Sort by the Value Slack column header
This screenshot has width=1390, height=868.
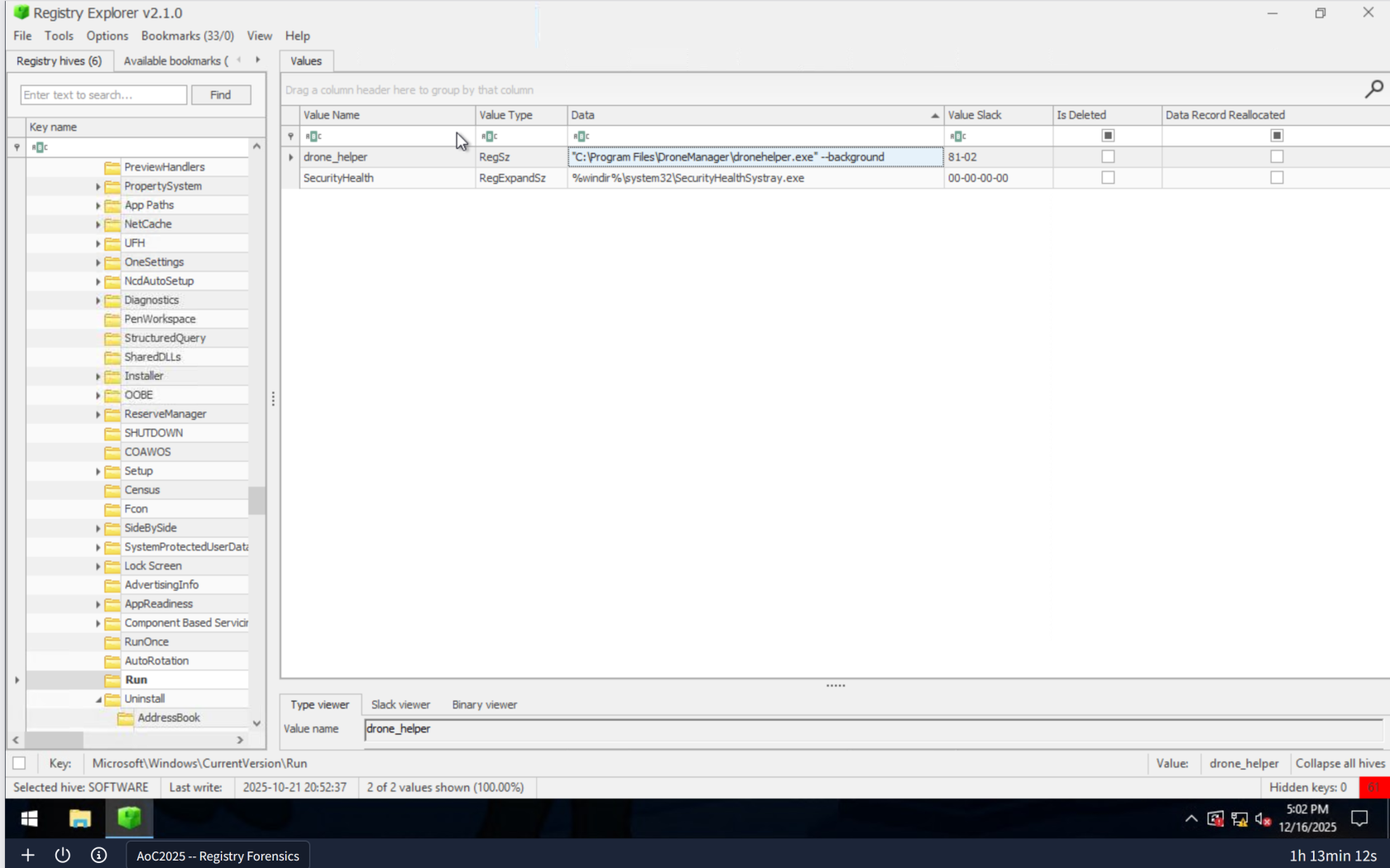998,115
